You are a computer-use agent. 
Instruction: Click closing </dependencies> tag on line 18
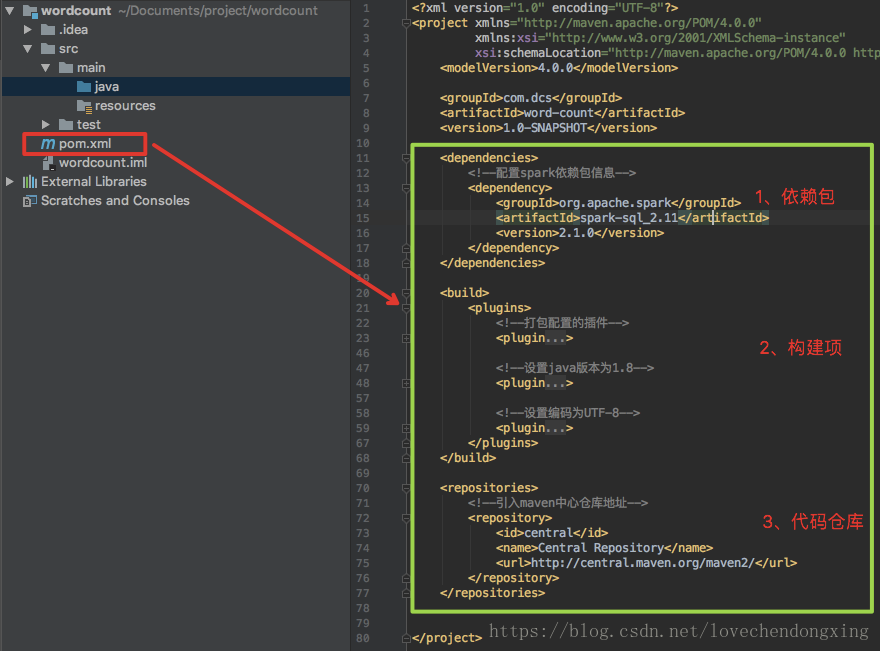point(492,263)
